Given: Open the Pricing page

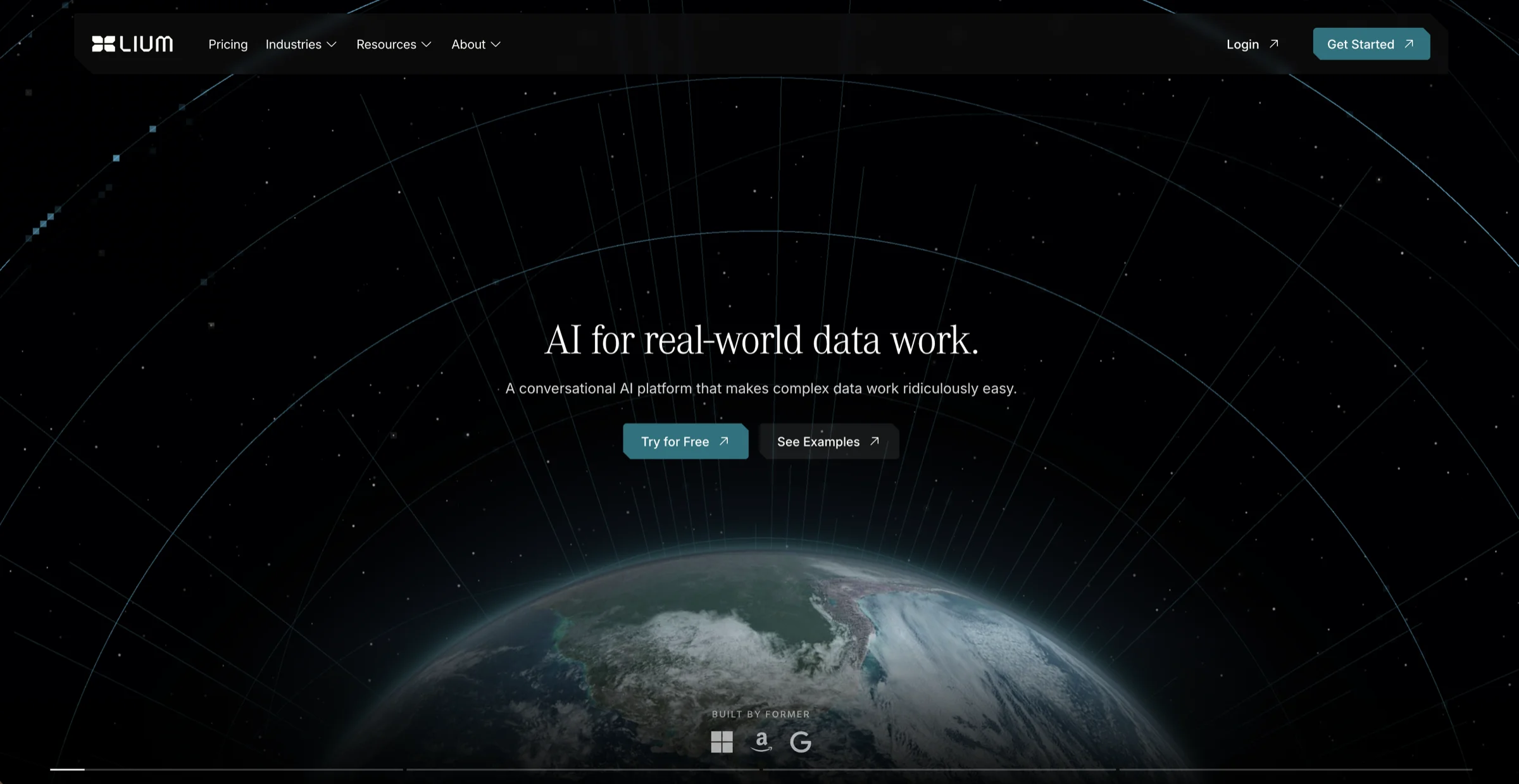Looking at the screenshot, I should coord(228,44).
